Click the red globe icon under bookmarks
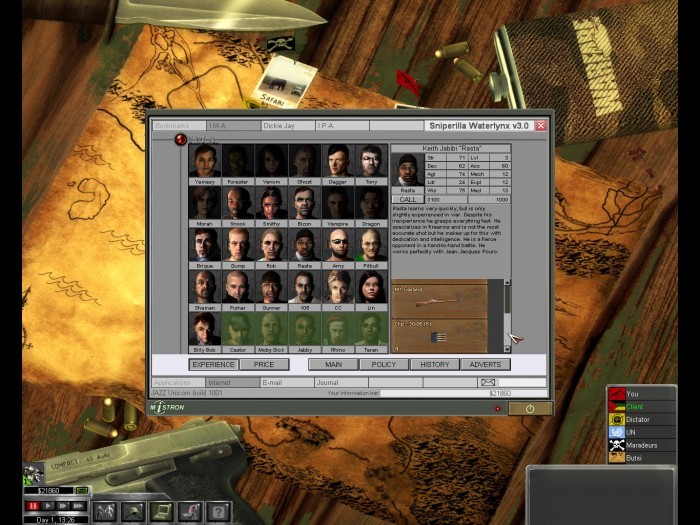Viewport: 700px width, 525px height. pos(181,140)
